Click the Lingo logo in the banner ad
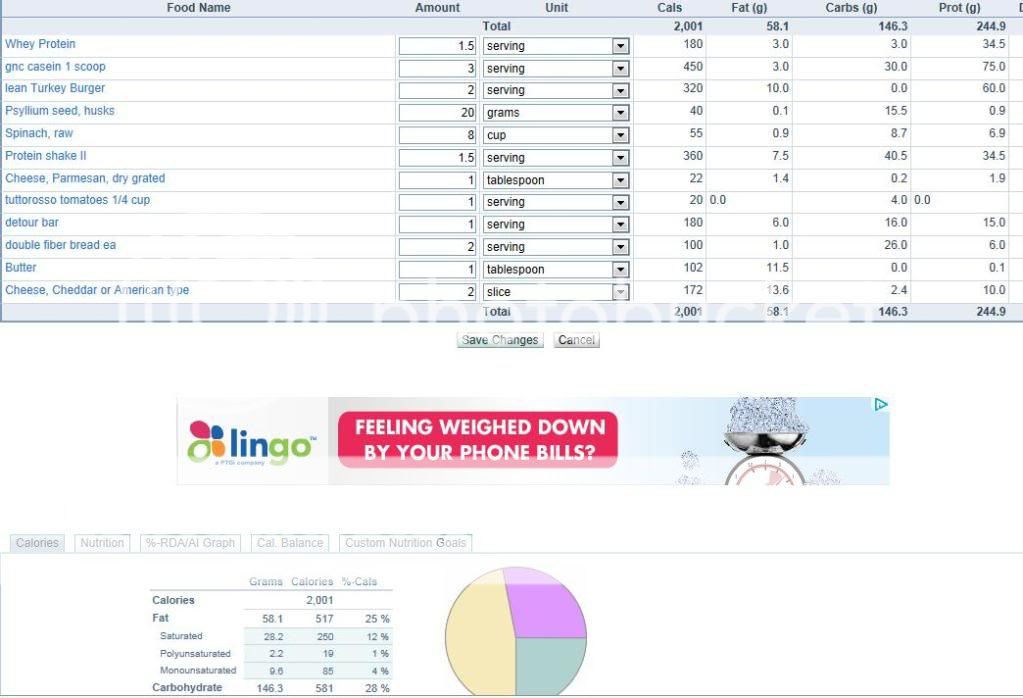Image resolution: width=1023 pixels, height=698 pixels. (x=251, y=442)
